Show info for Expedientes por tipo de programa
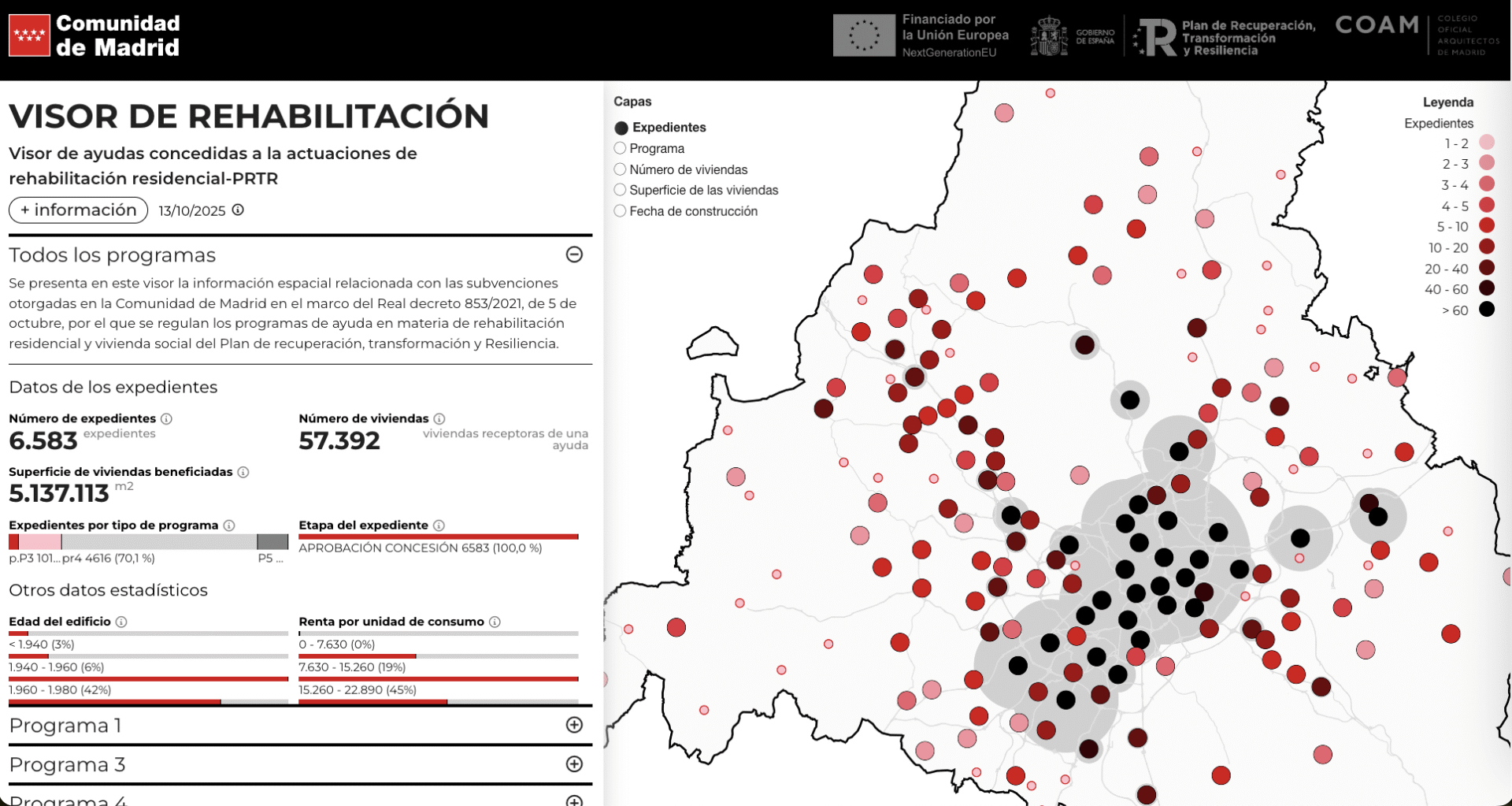 tap(229, 526)
